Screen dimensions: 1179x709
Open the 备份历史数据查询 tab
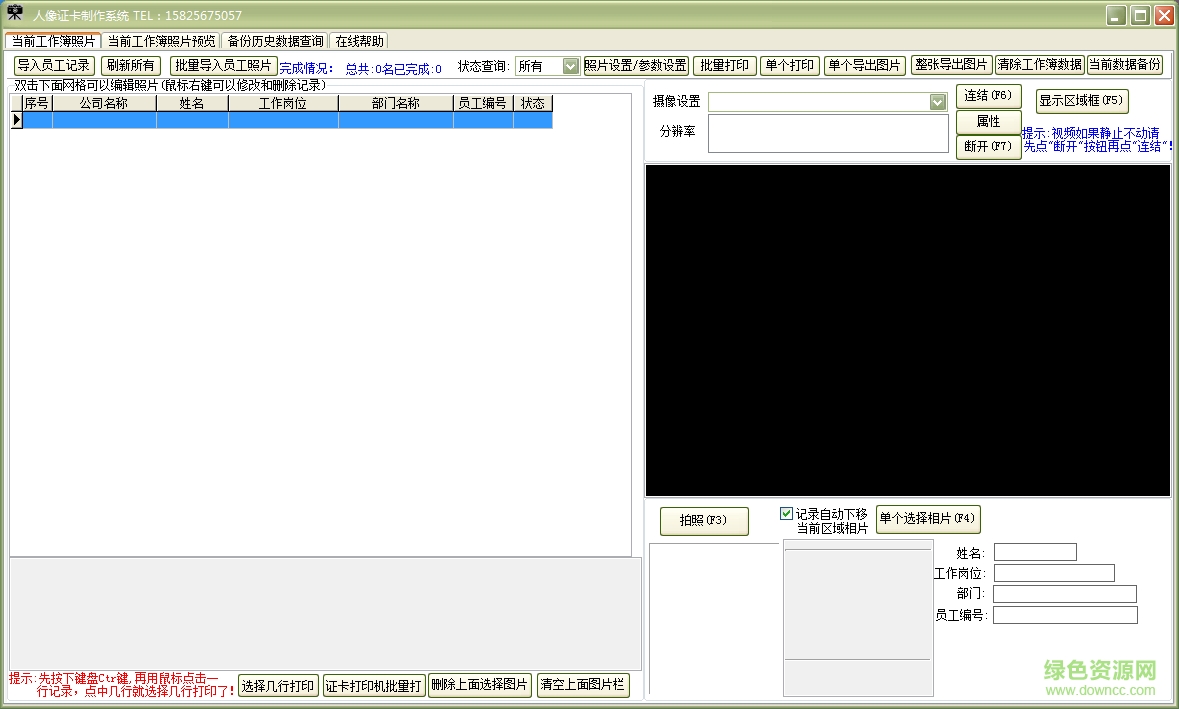(x=275, y=41)
